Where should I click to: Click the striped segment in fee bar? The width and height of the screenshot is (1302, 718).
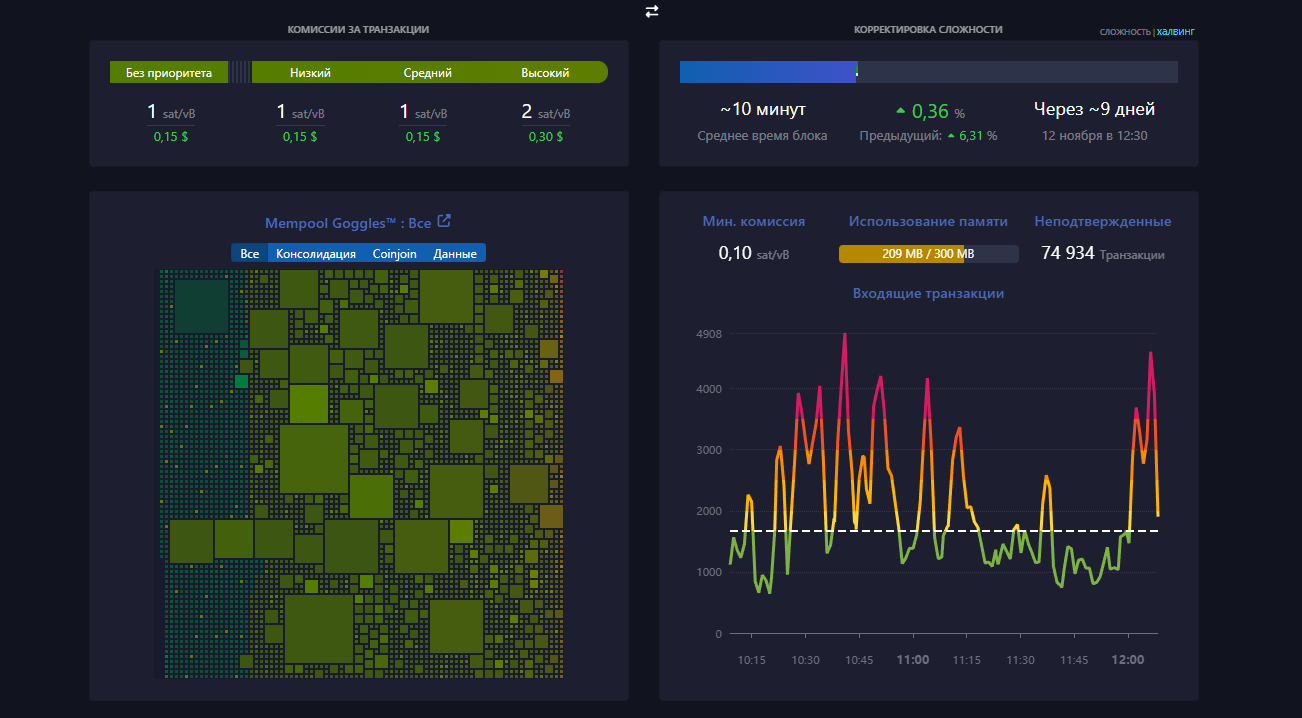point(240,73)
